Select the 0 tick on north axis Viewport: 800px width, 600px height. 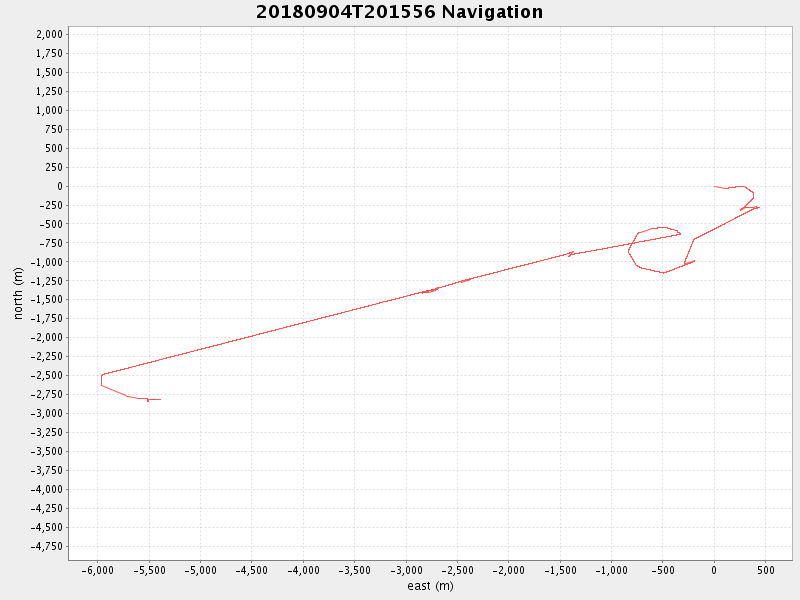pos(59,186)
